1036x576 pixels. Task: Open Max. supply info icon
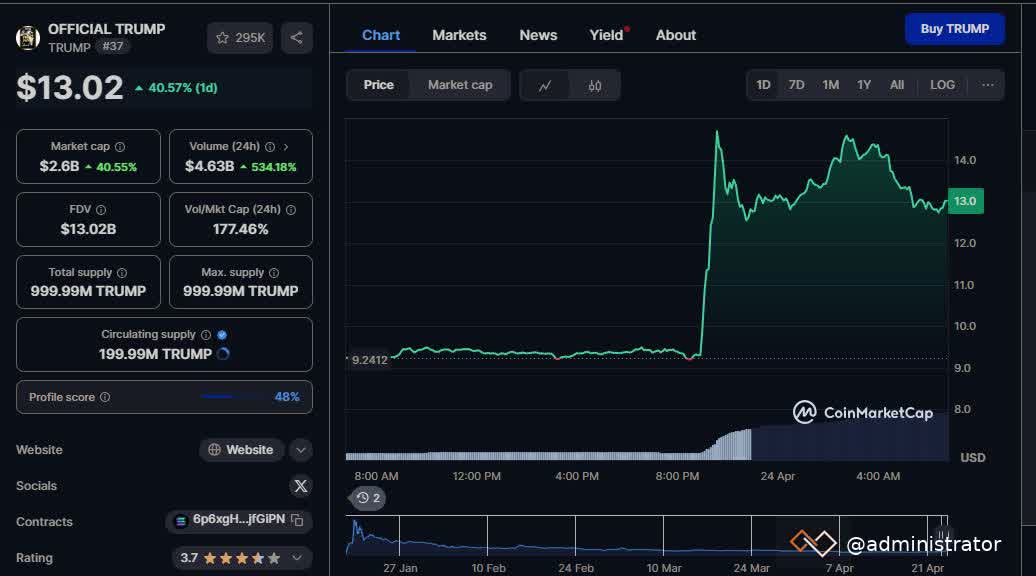[x=274, y=272]
